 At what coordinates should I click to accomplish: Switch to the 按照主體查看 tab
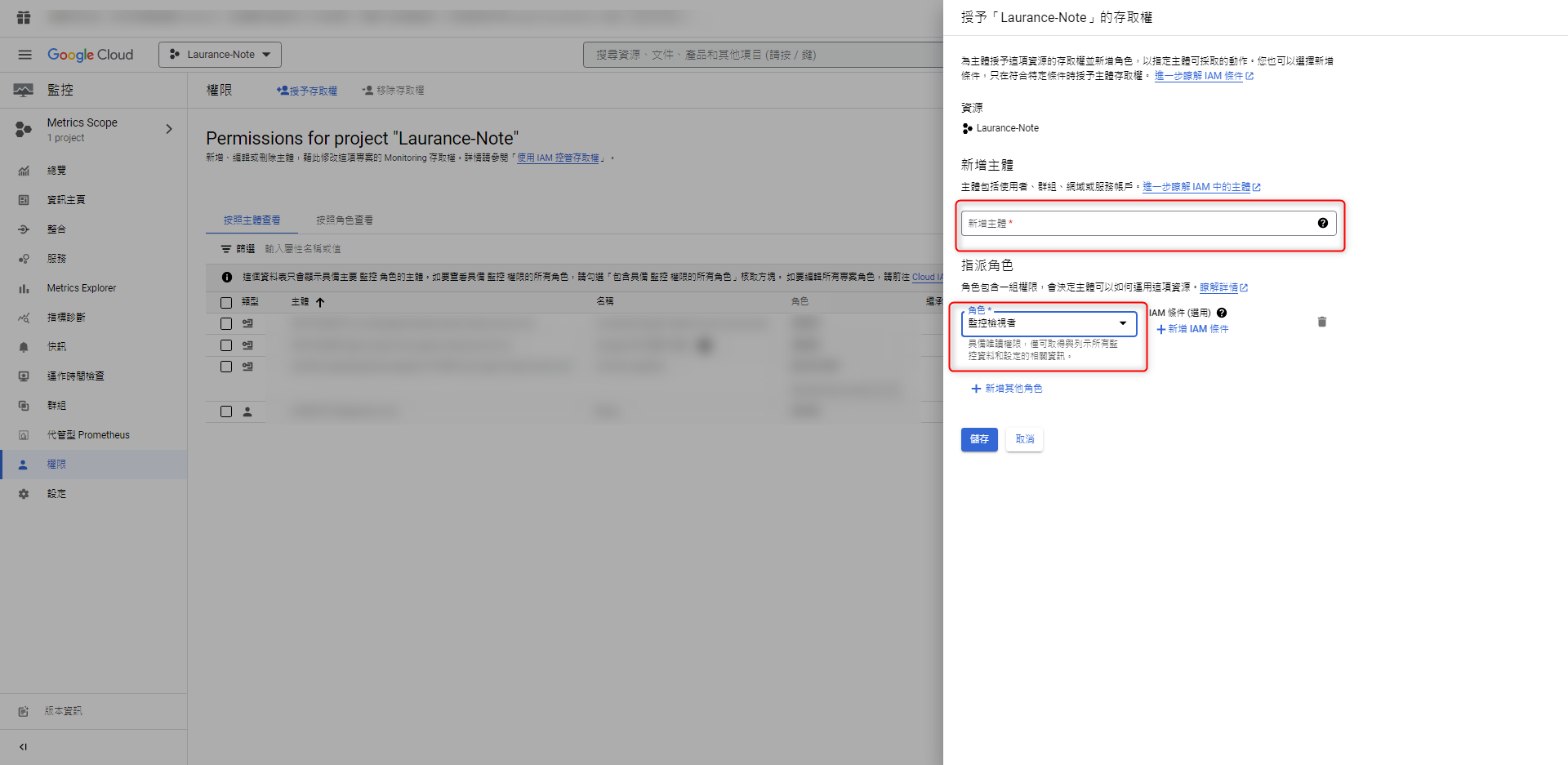(252, 220)
